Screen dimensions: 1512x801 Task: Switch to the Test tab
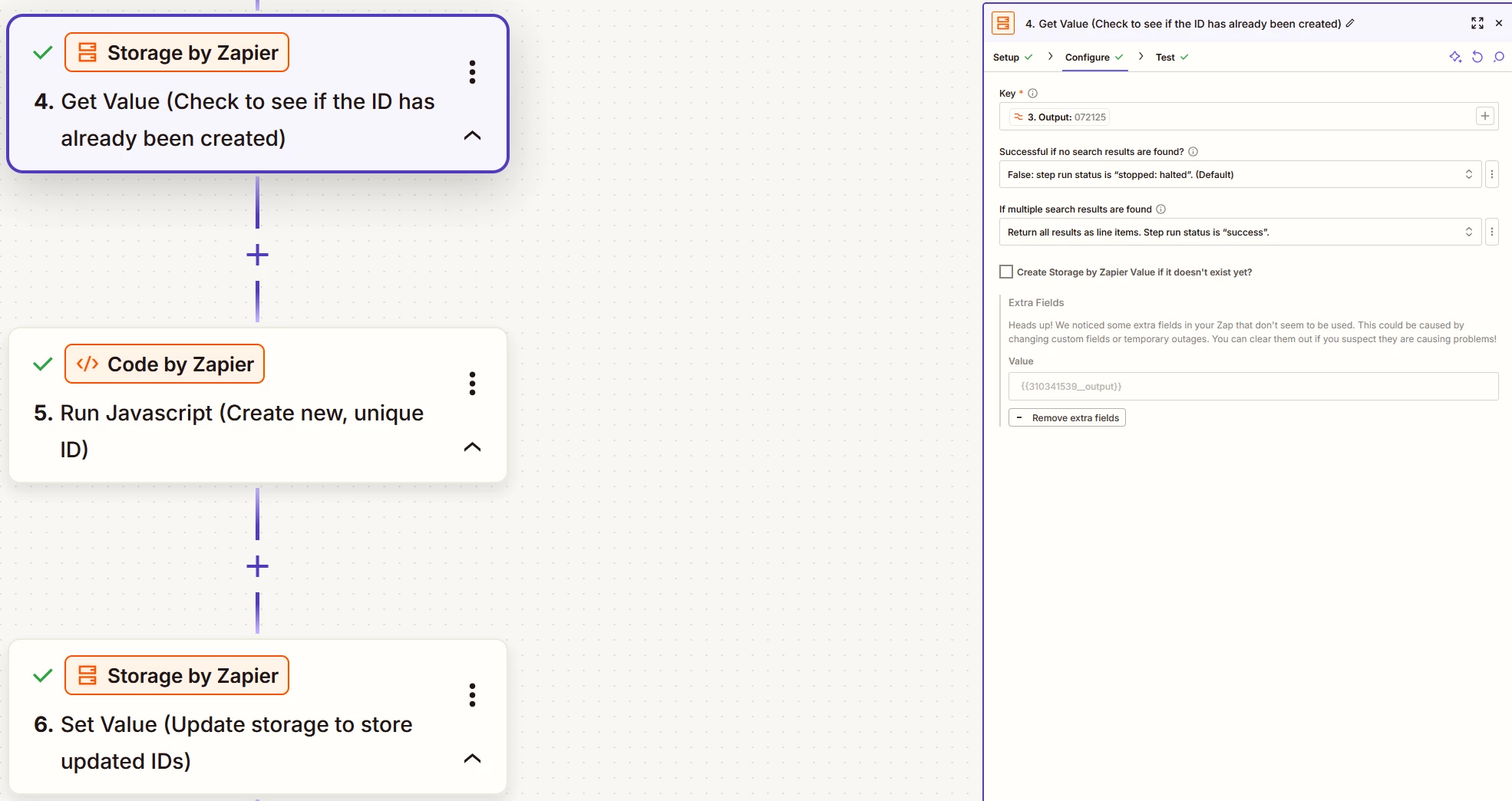1172,58
